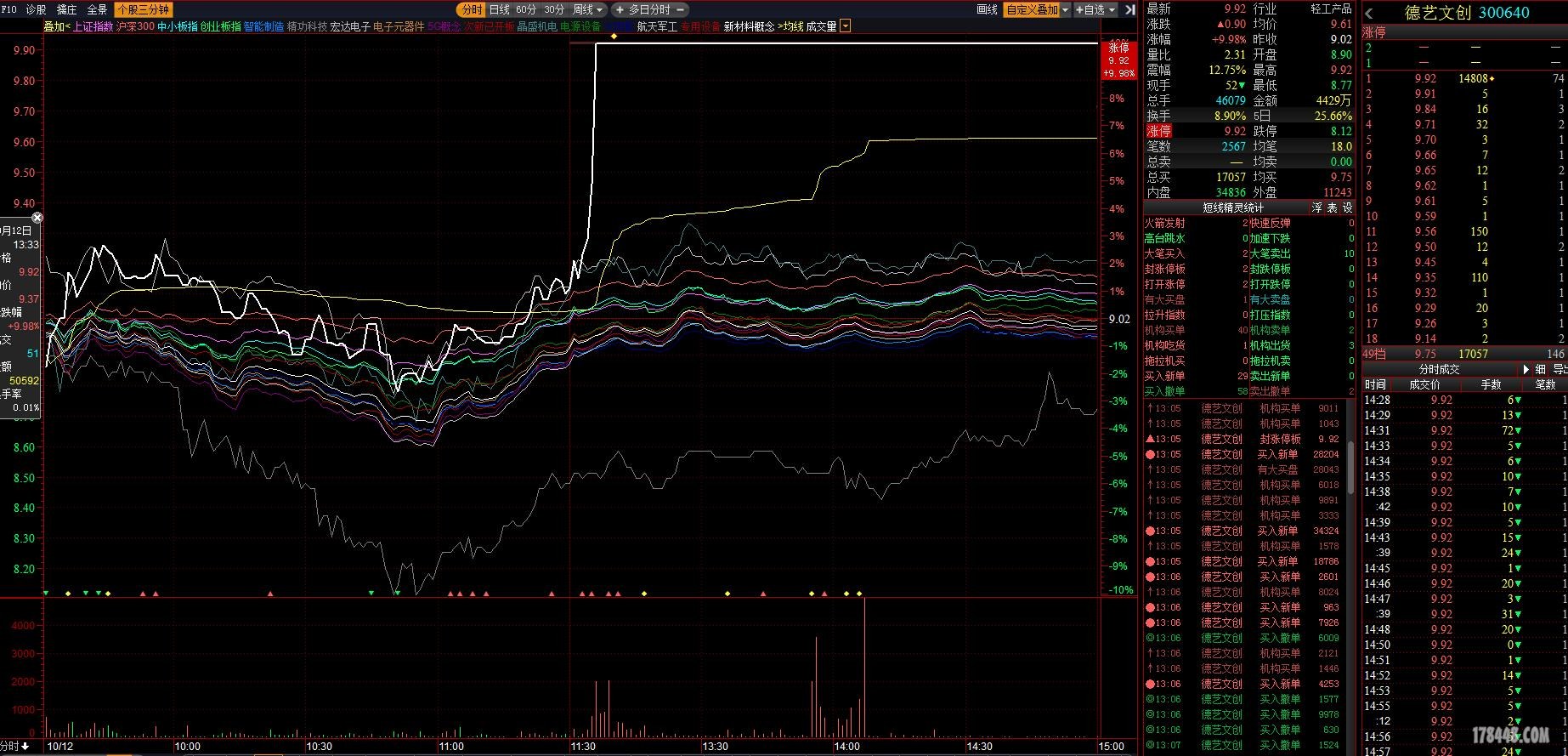Image resolution: width=1568 pixels, height=756 pixels.
Task: Toggle the 宏达电子 overlay
Action: click(350, 26)
